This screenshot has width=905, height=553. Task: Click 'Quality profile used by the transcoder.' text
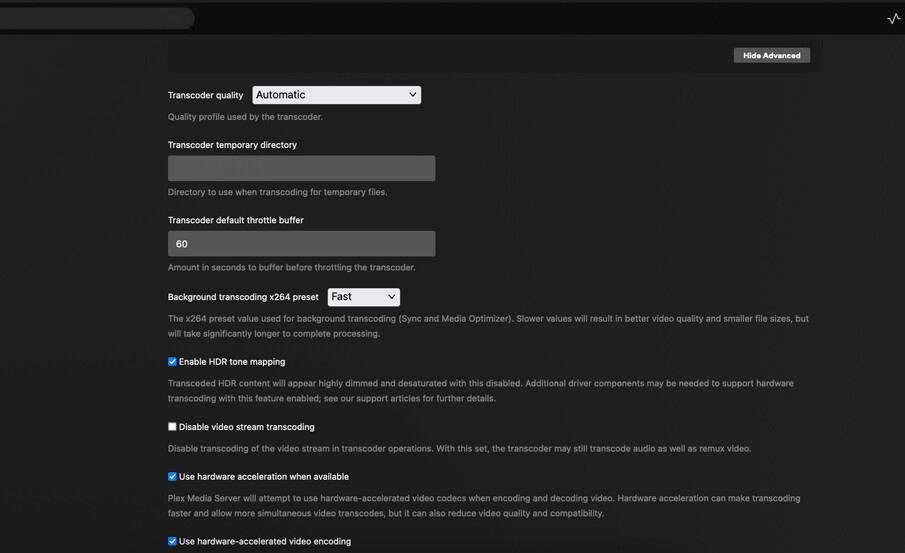(x=245, y=117)
